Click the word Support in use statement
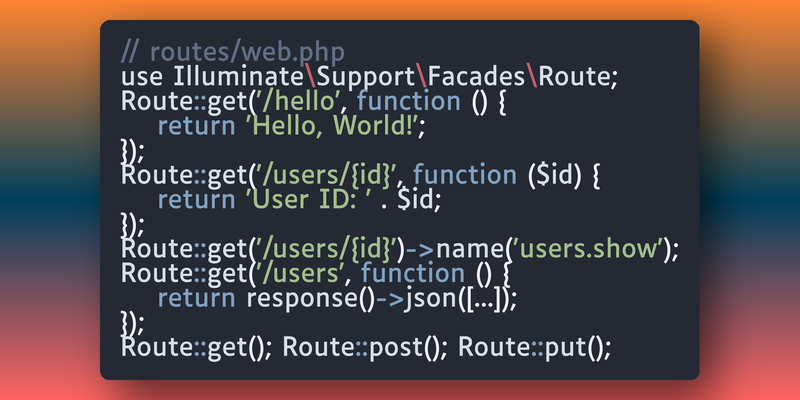Viewport: 800px width, 400px height. click(x=366, y=78)
